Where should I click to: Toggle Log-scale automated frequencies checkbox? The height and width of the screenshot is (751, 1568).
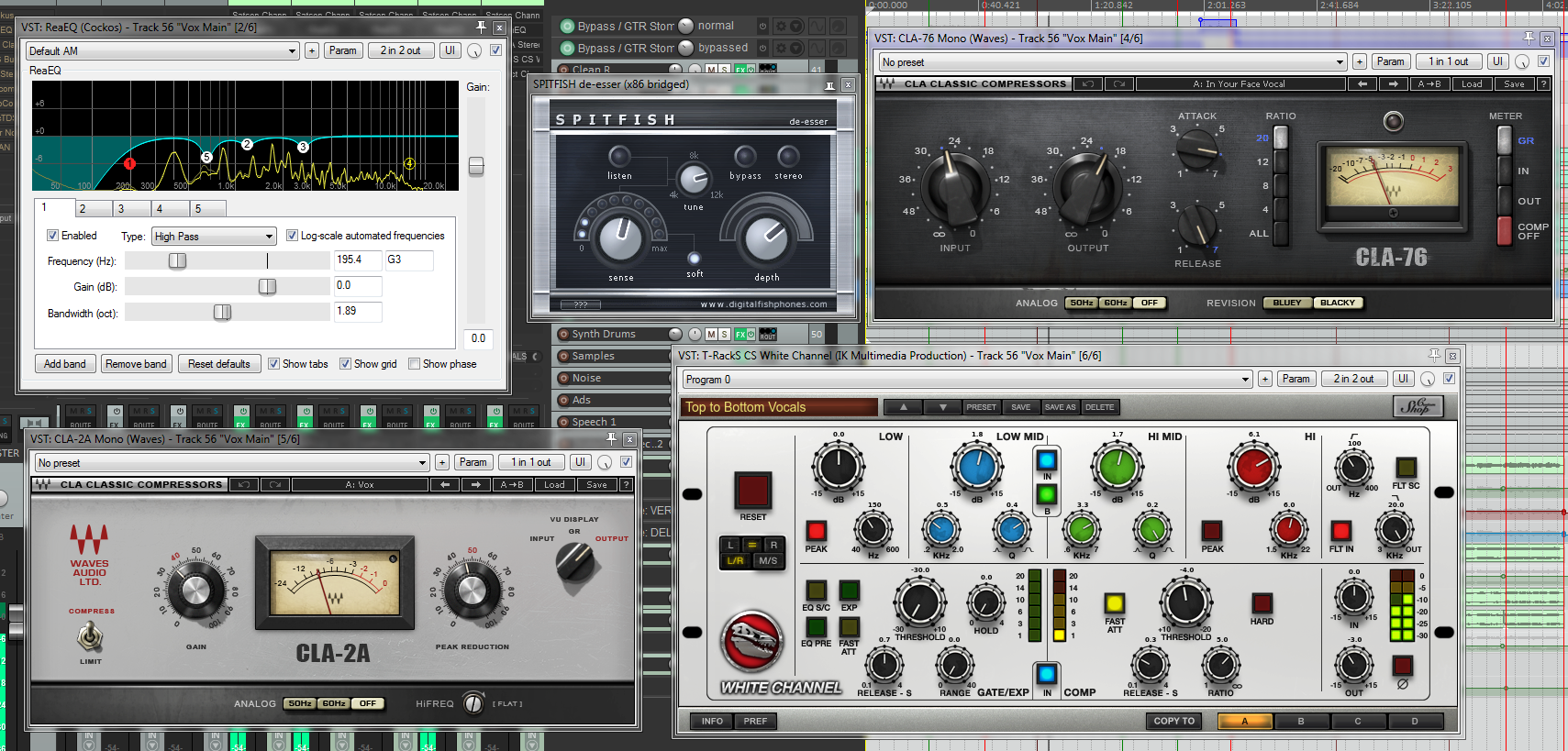coord(292,236)
